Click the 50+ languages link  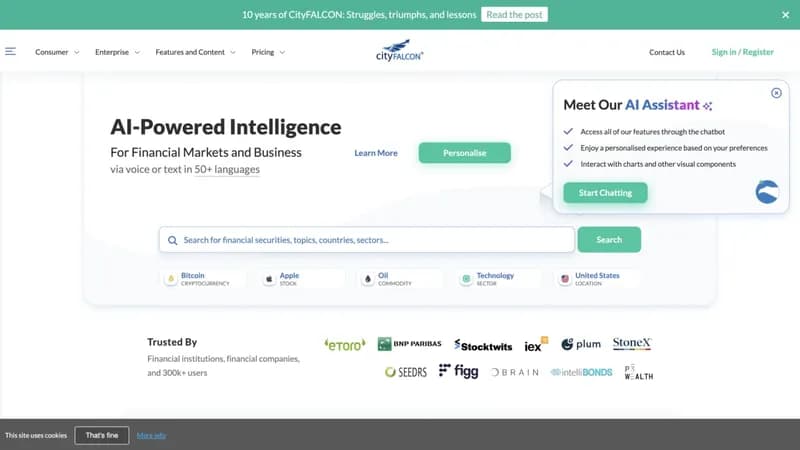[x=227, y=169]
